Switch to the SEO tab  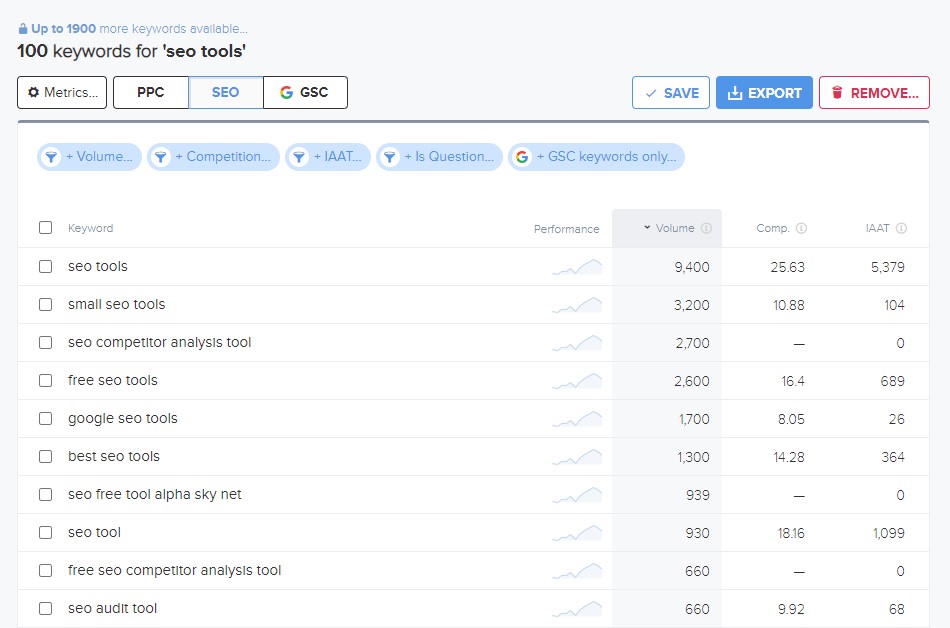(225, 93)
